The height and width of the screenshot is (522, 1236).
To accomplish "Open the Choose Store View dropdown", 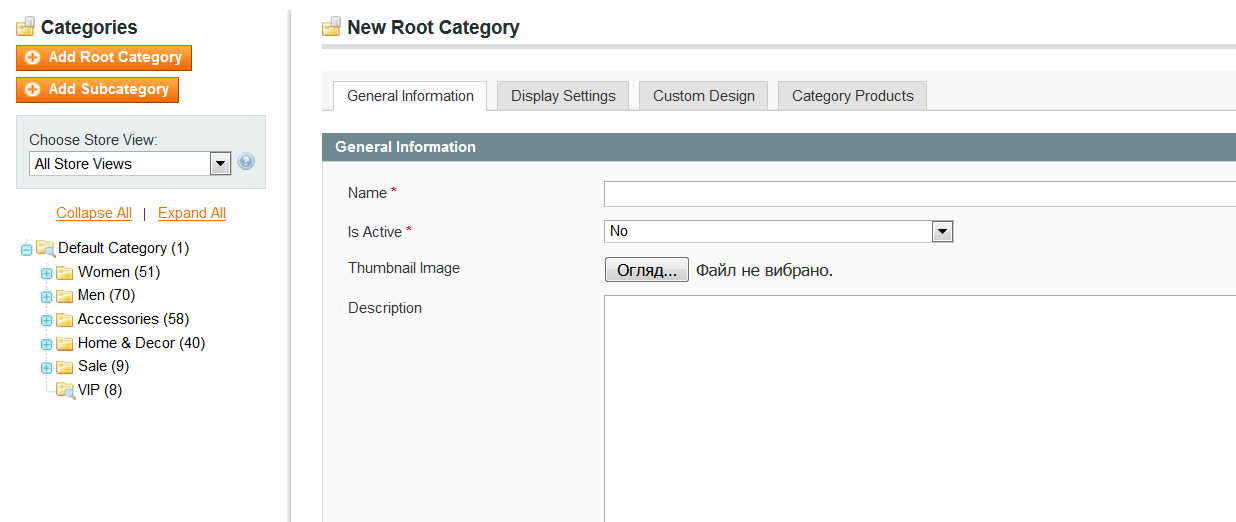I will pyautogui.click(x=131, y=164).
